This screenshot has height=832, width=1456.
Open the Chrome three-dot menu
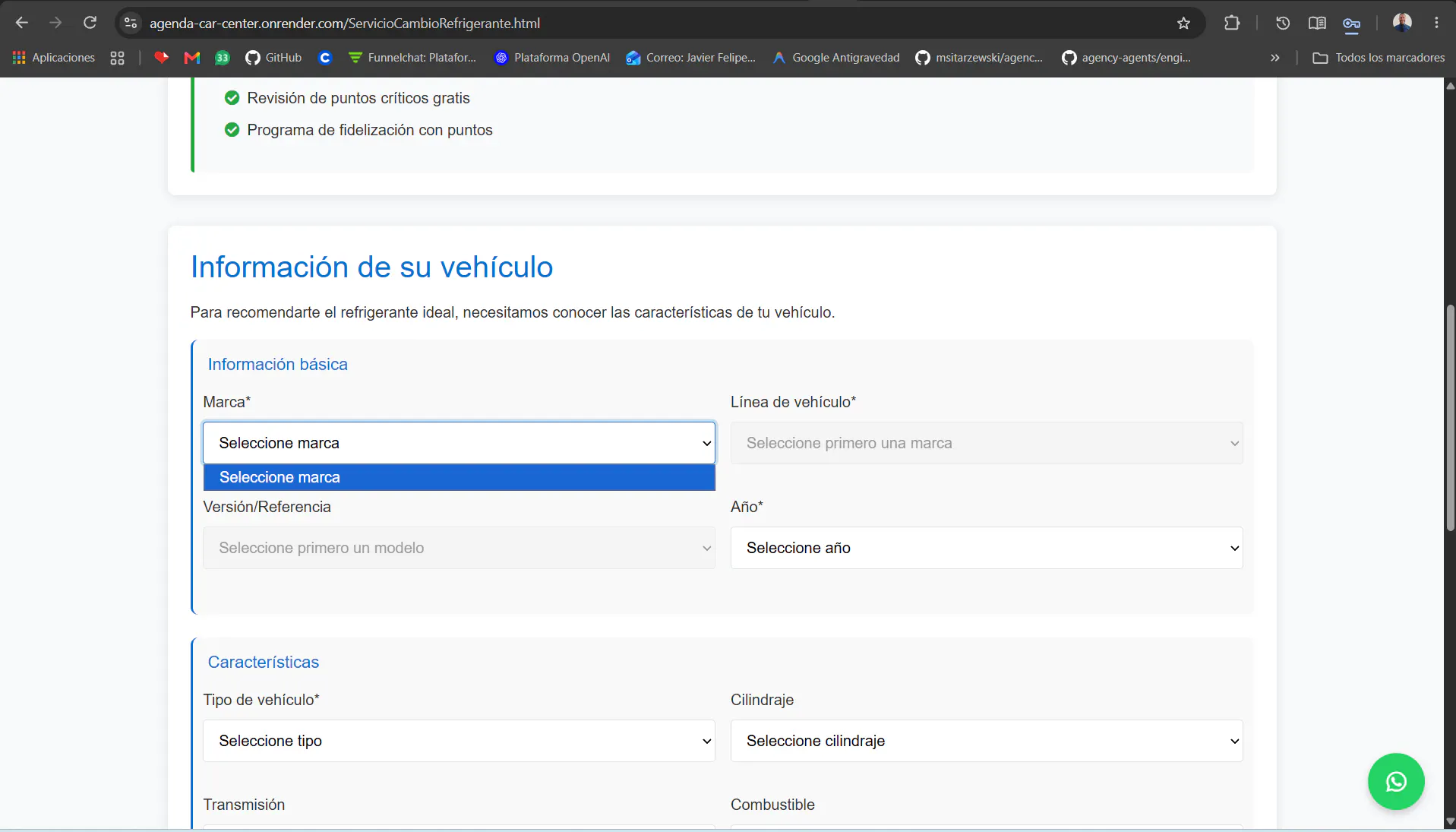(1436, 23)
